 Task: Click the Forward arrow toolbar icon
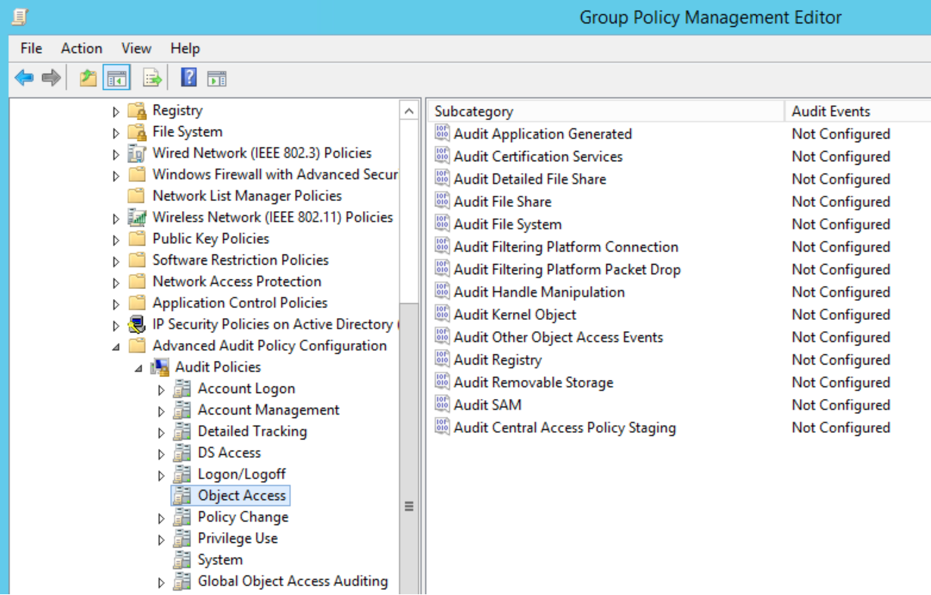[x=51, y=78]
